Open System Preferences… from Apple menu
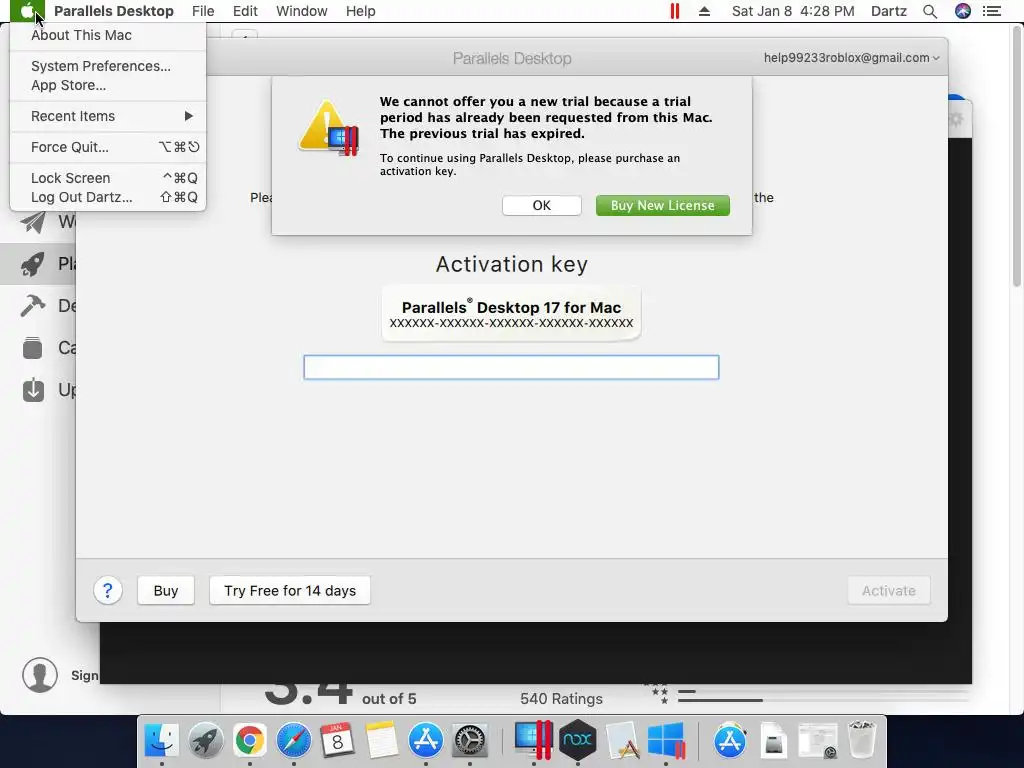This screenshot has height=768, width=1024. coord(108,66)
